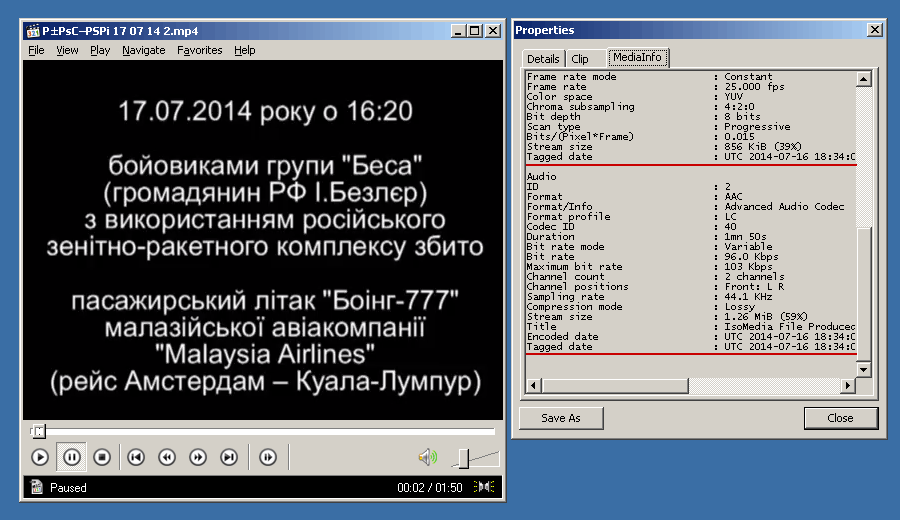Viewport: 900px width, 520px height.
Task: Open the Navigate menu
Action: click(143, 50)
